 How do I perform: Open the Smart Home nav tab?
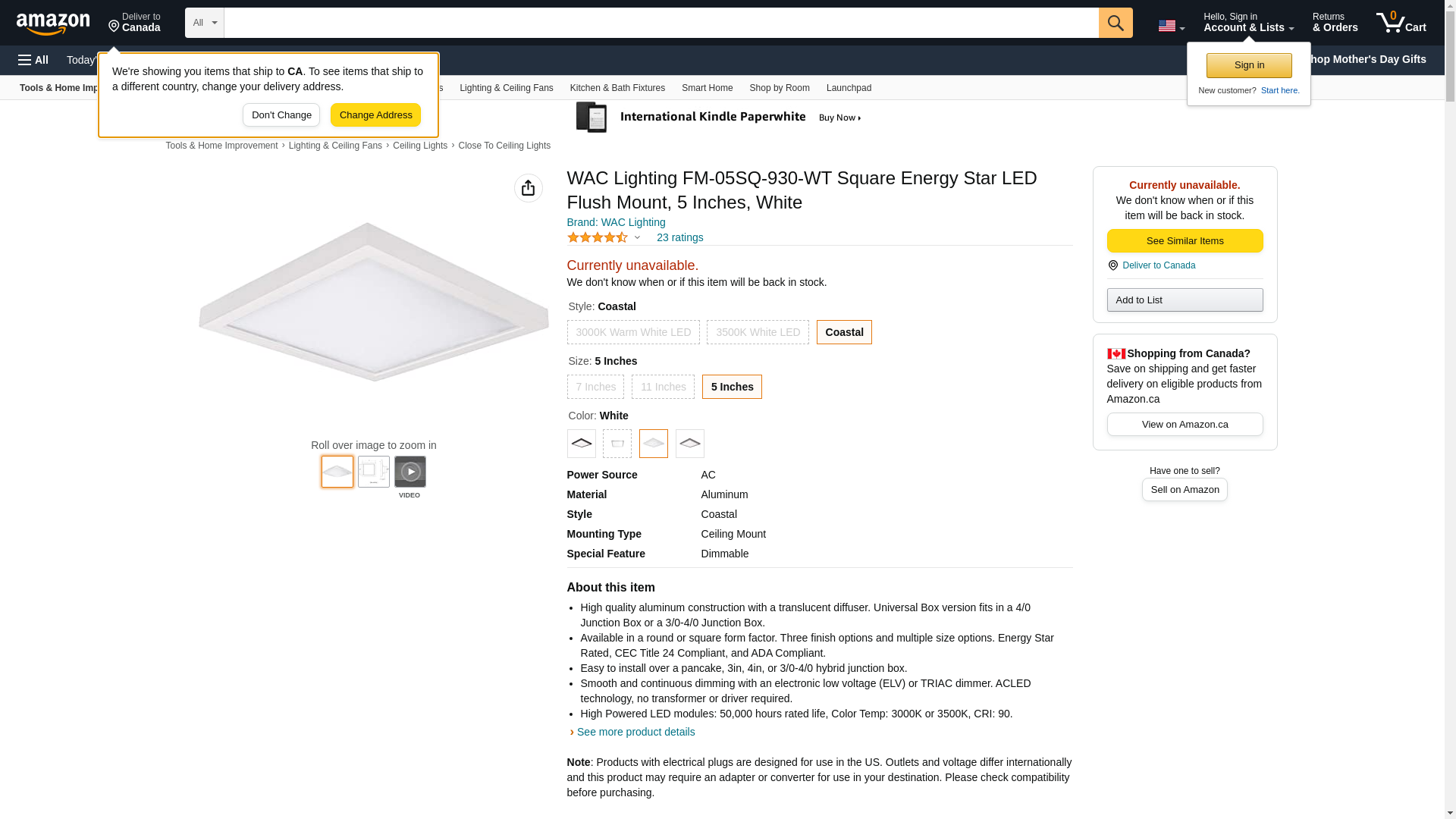click(x=707, y=88)
